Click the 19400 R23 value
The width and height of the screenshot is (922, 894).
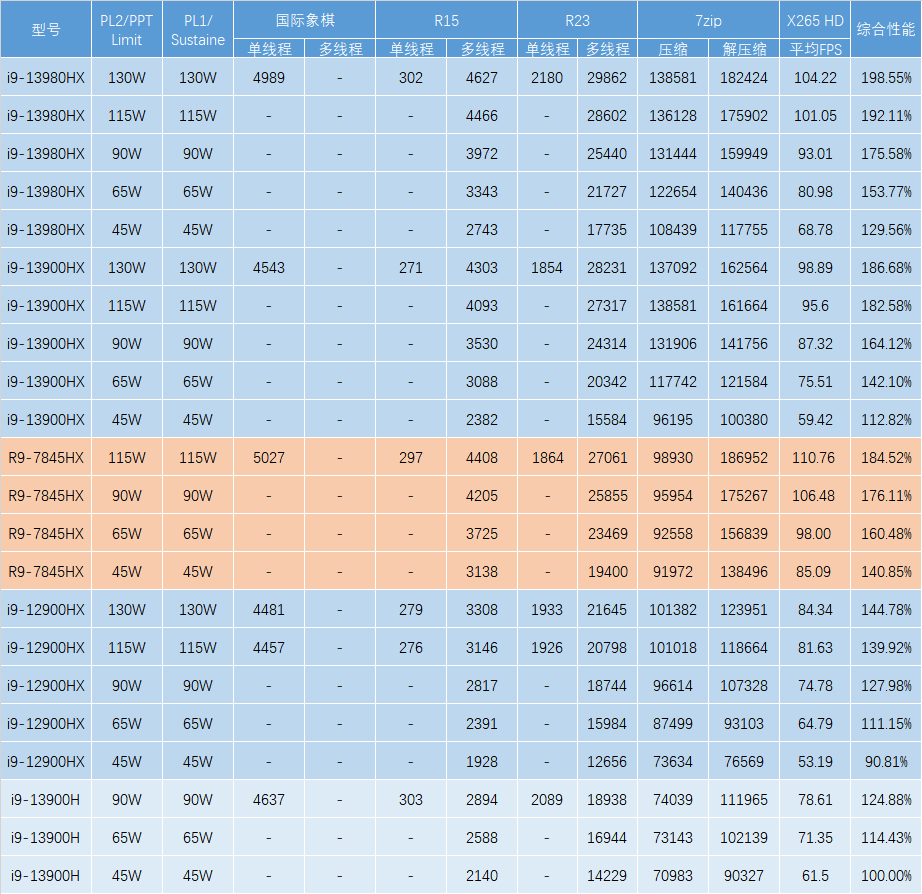pyautogui.click(x=607, y=571)
